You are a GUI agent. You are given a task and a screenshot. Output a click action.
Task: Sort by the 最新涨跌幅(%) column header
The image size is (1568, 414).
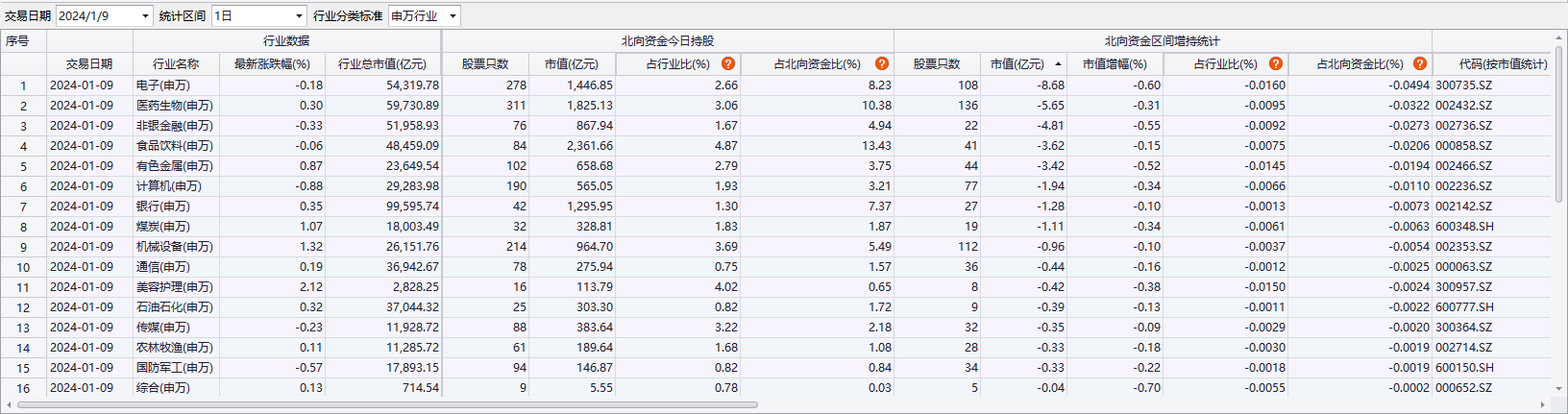[272, 64]
